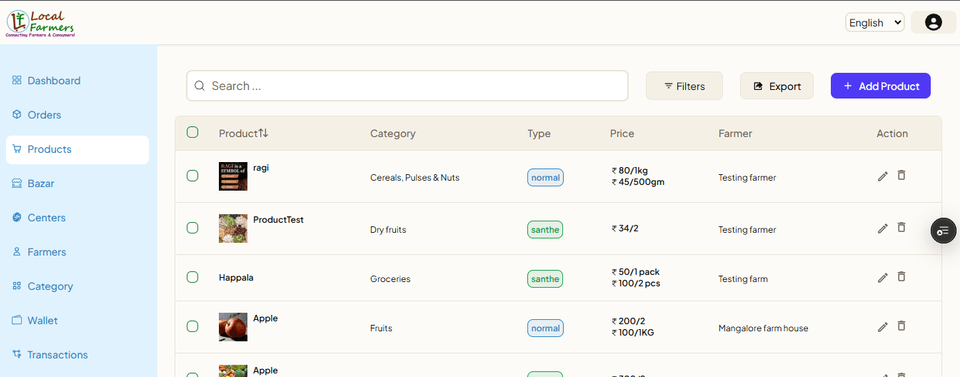960x377 pixels.
Task: Click the Dashboard sidebar icon
Action: [17, 81]
